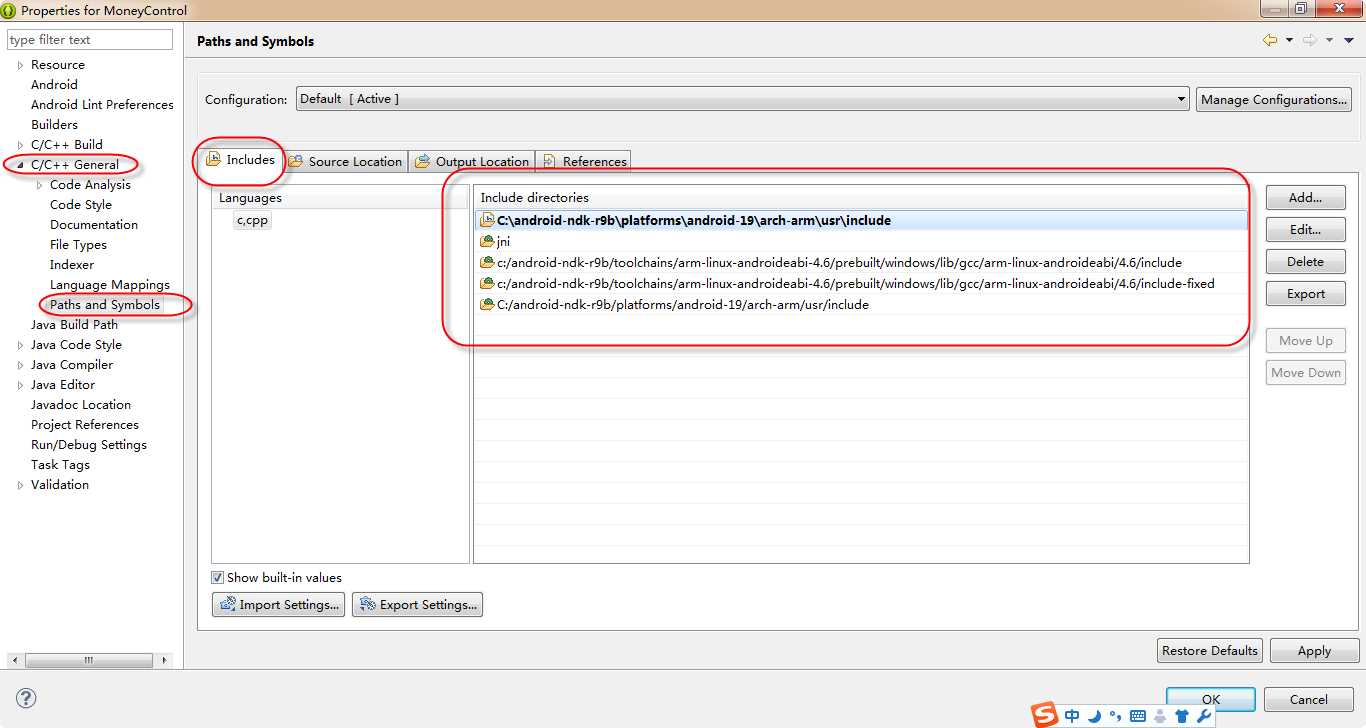Image resolution: width=1366 pixels, height=728 pixels.
Task: Click the type filter text field
Action: 90,40
